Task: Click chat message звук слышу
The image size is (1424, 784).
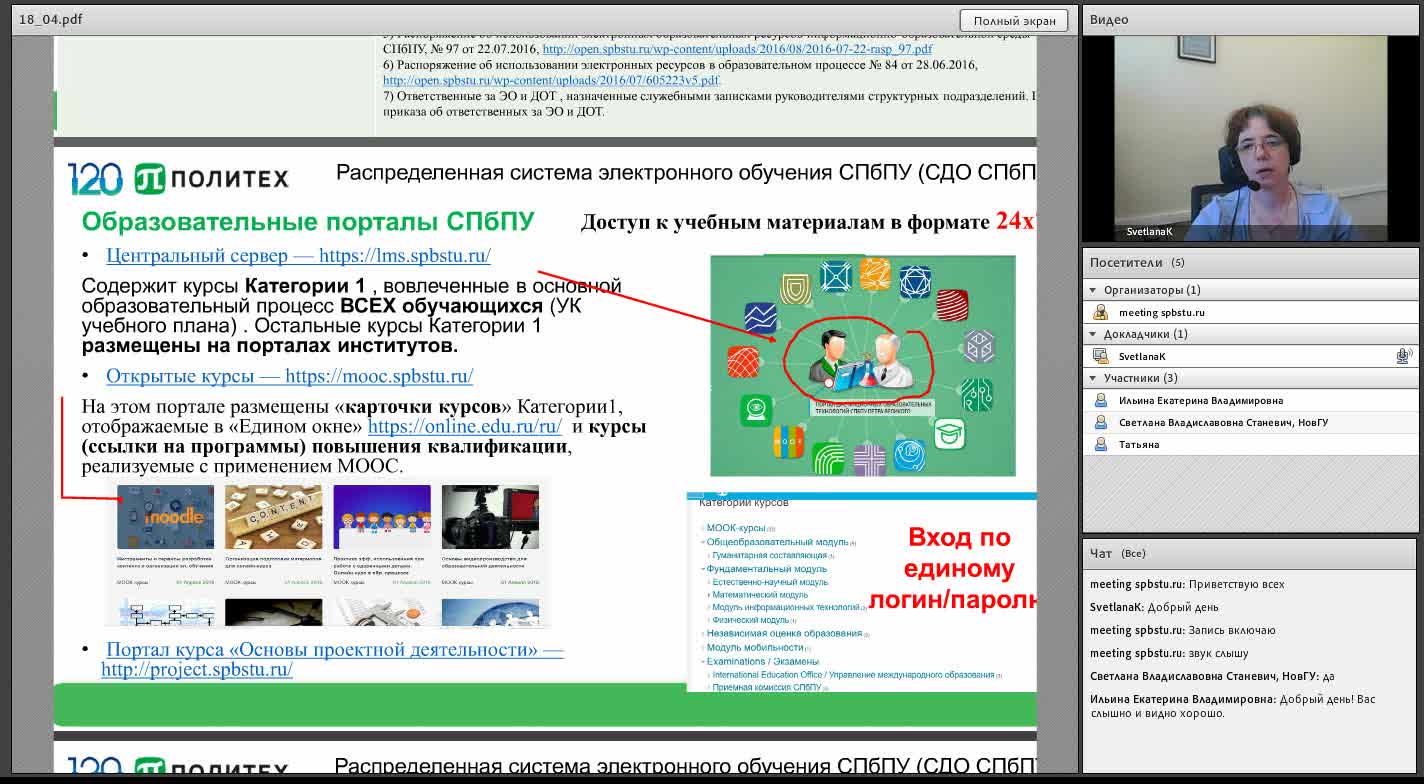Action: 1169,653
